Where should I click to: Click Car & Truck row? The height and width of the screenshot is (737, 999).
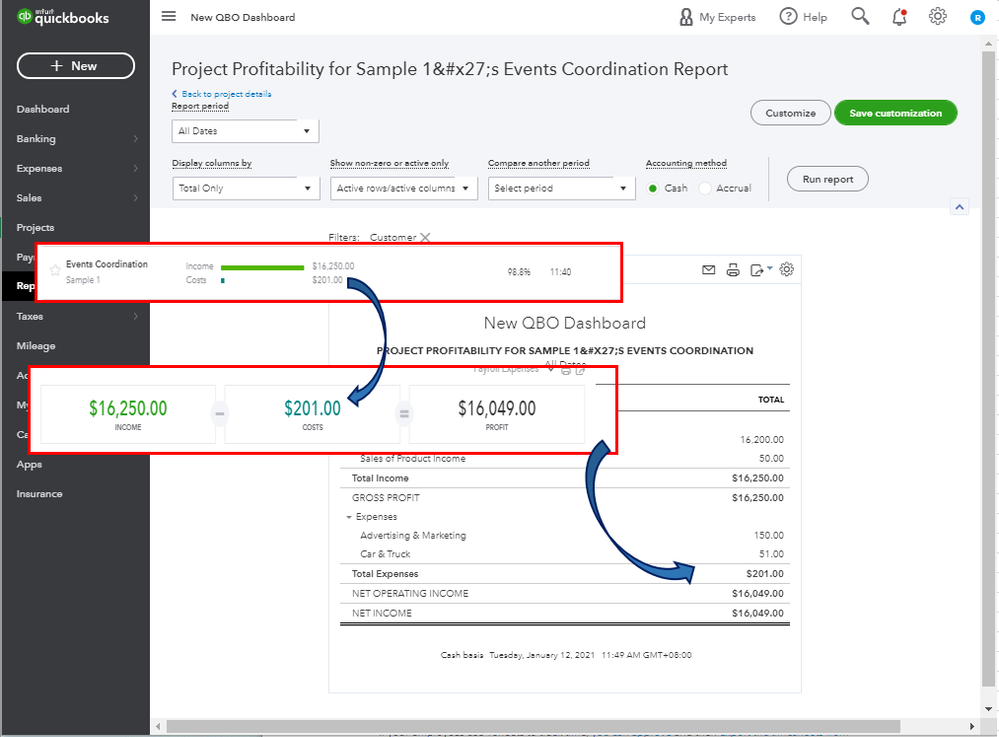tap(564, 554)
